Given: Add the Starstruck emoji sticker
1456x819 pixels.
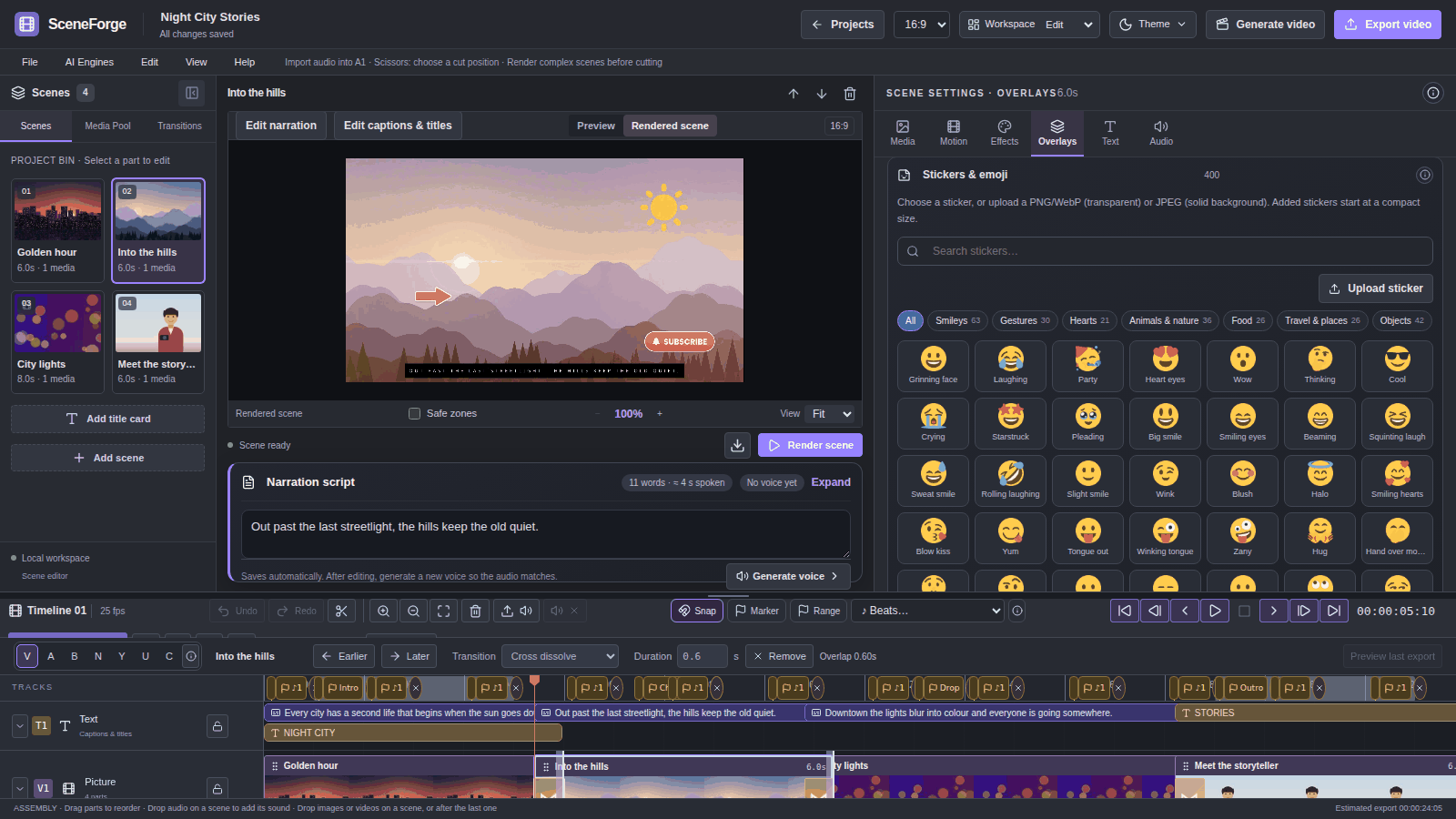Looking at the screenshot, I should (x=1010, y=423).
